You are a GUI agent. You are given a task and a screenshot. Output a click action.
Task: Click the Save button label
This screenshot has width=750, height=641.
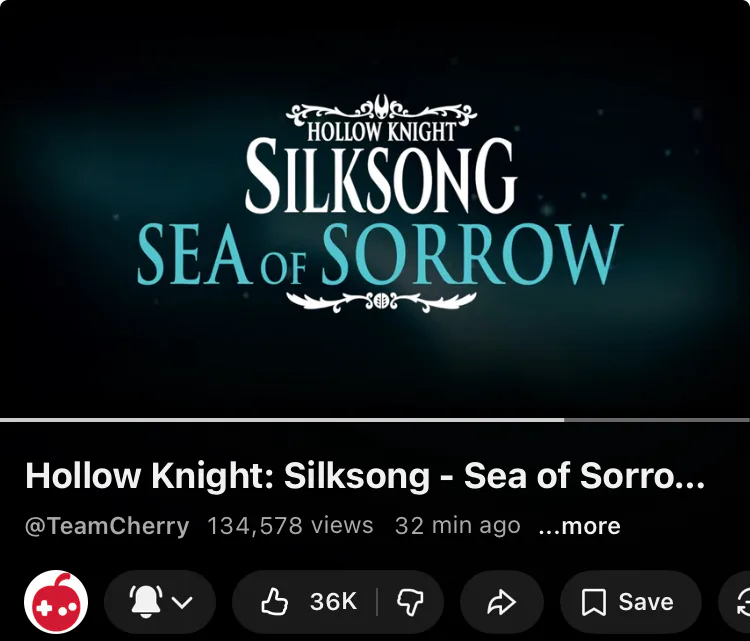pyautogui.click(x=646, y=602)
